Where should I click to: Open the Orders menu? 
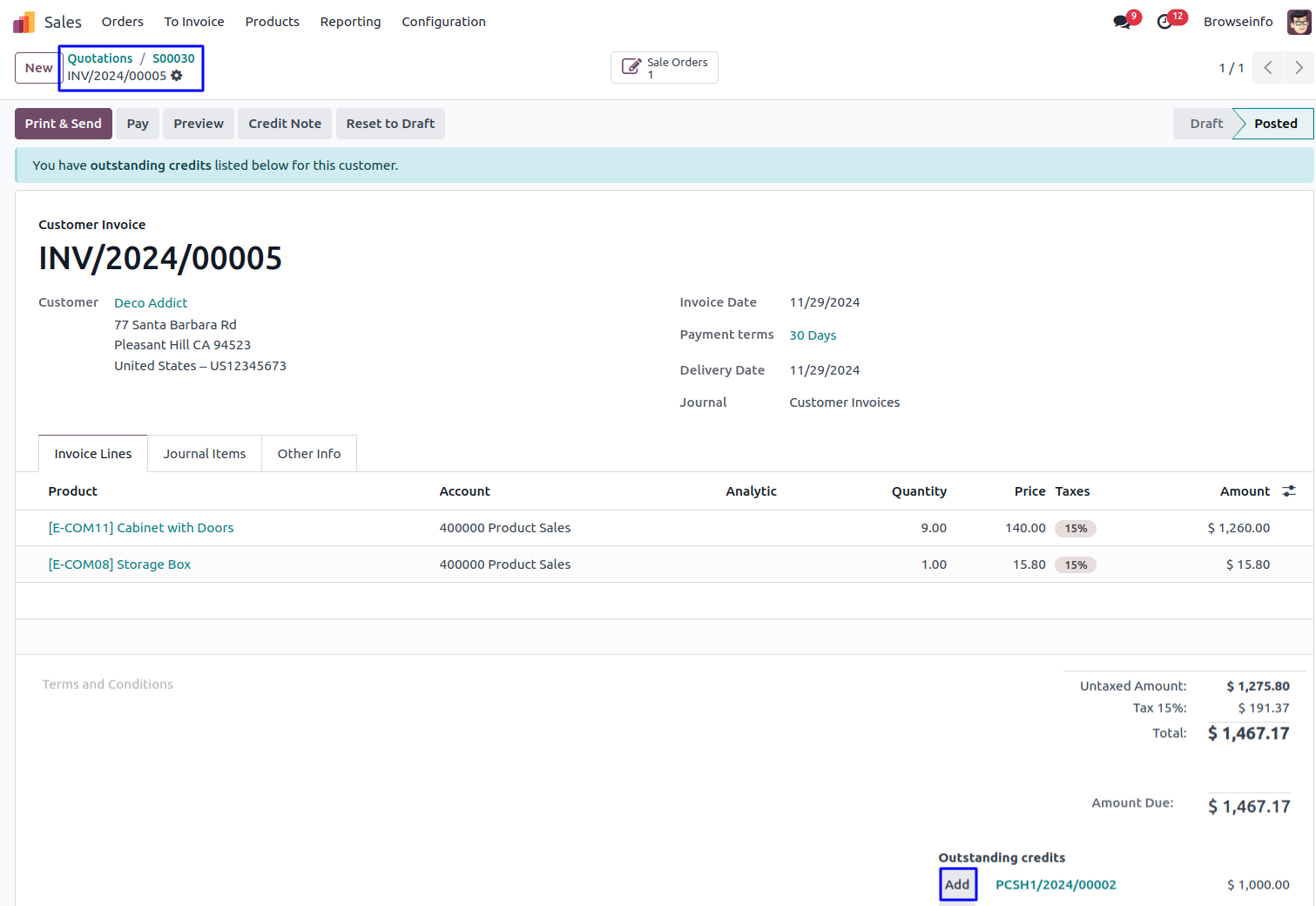click(x=122, y=22)
